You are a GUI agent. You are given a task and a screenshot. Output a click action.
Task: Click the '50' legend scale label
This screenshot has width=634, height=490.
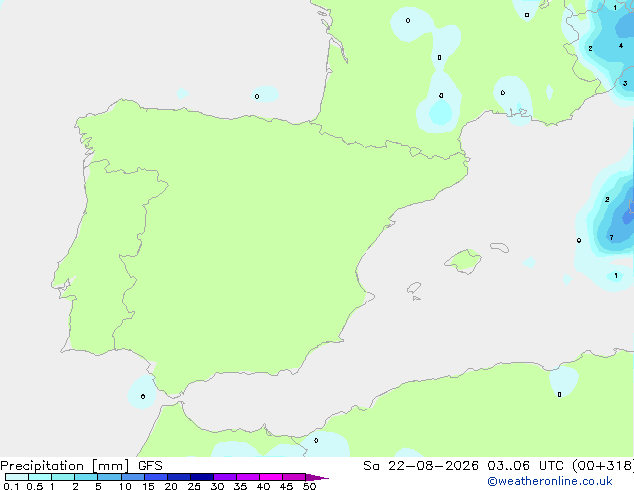click(x=309, y=486)
